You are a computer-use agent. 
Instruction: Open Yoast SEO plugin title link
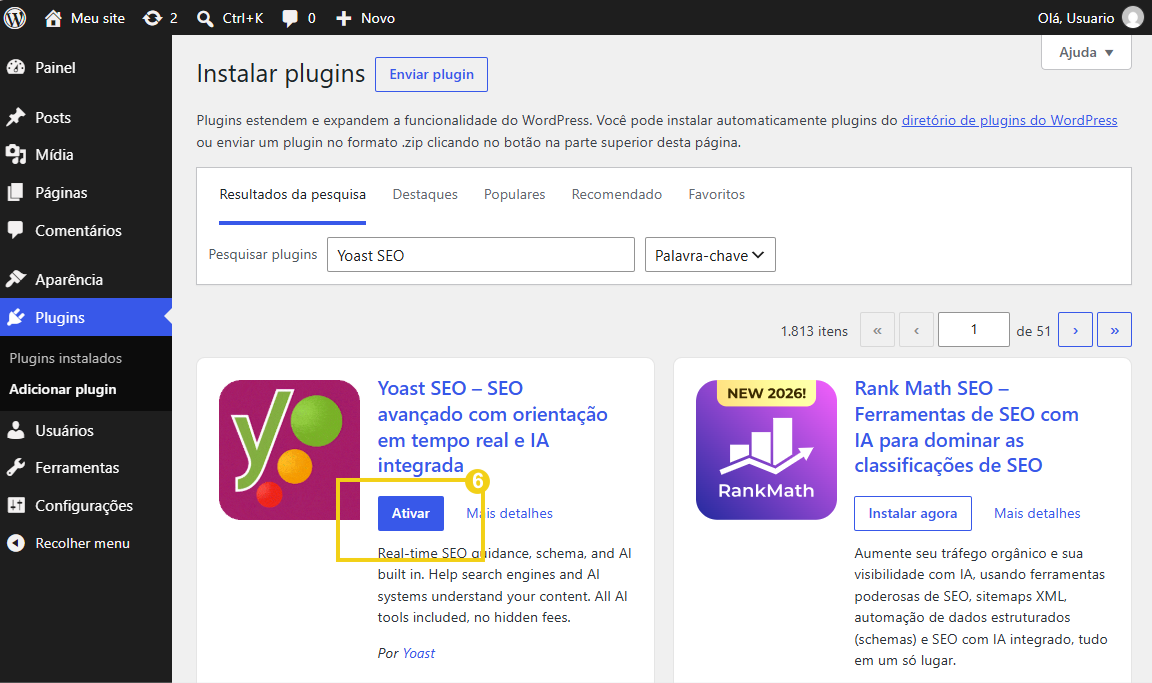[492, 427]
